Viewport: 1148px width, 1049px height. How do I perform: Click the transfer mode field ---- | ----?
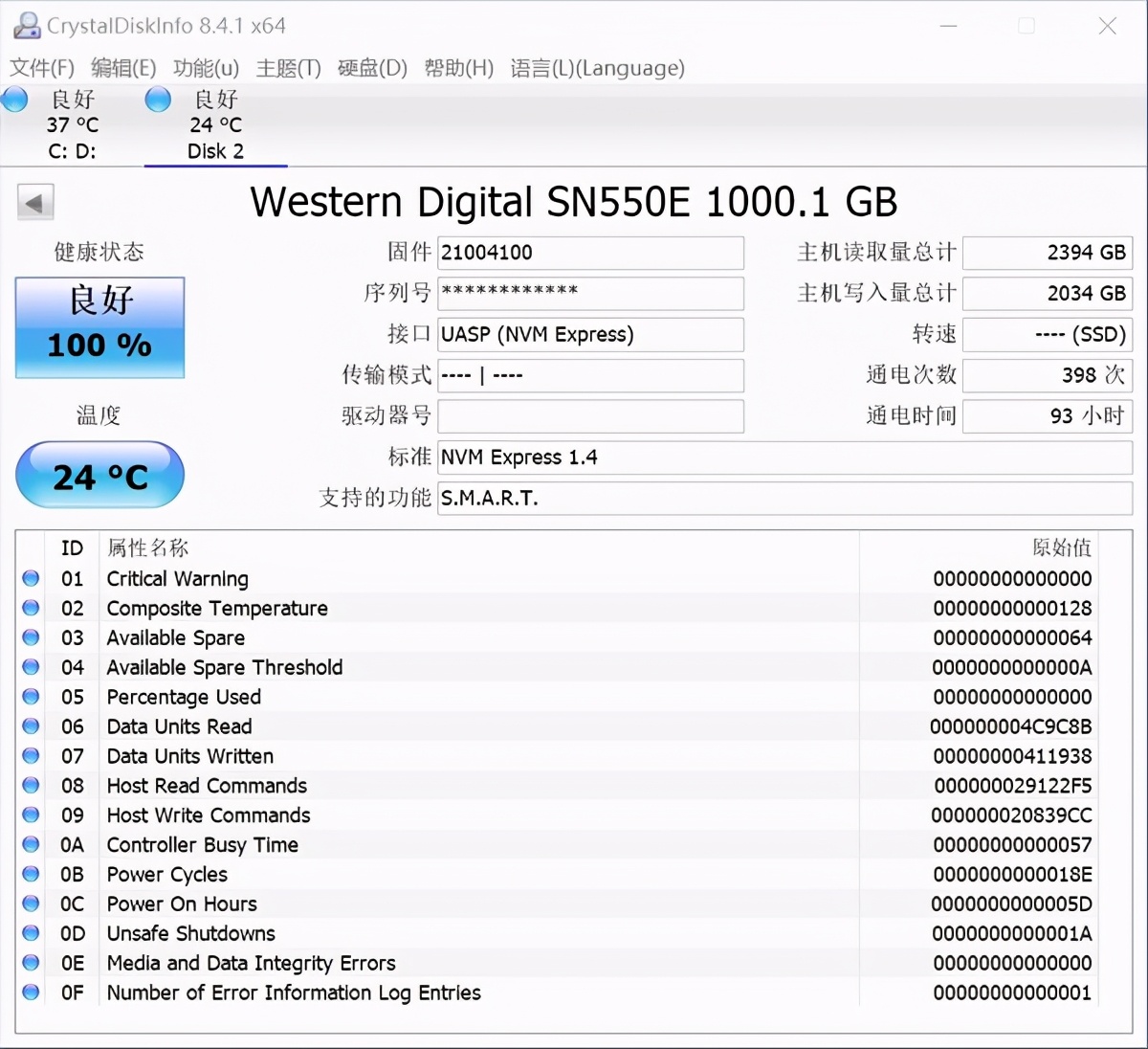tap(590, 375)
